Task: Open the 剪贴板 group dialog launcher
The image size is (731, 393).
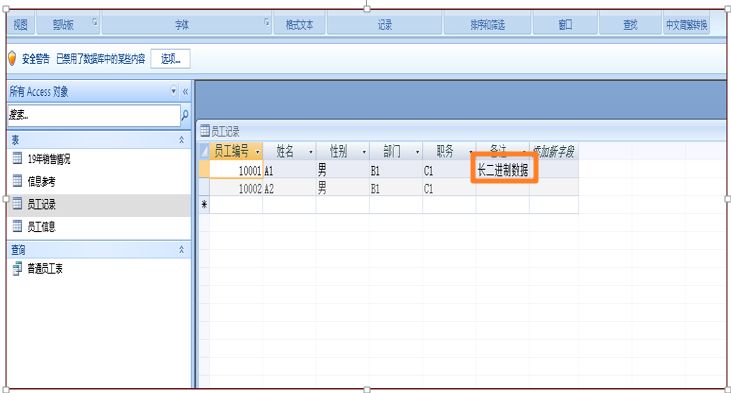Action: 95,21
